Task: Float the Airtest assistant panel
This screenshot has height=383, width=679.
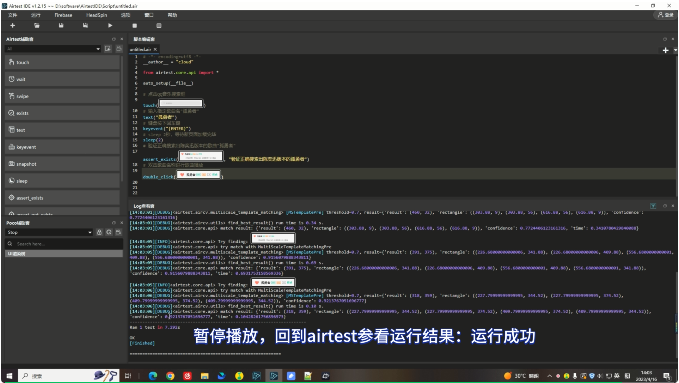Action: 114,39
